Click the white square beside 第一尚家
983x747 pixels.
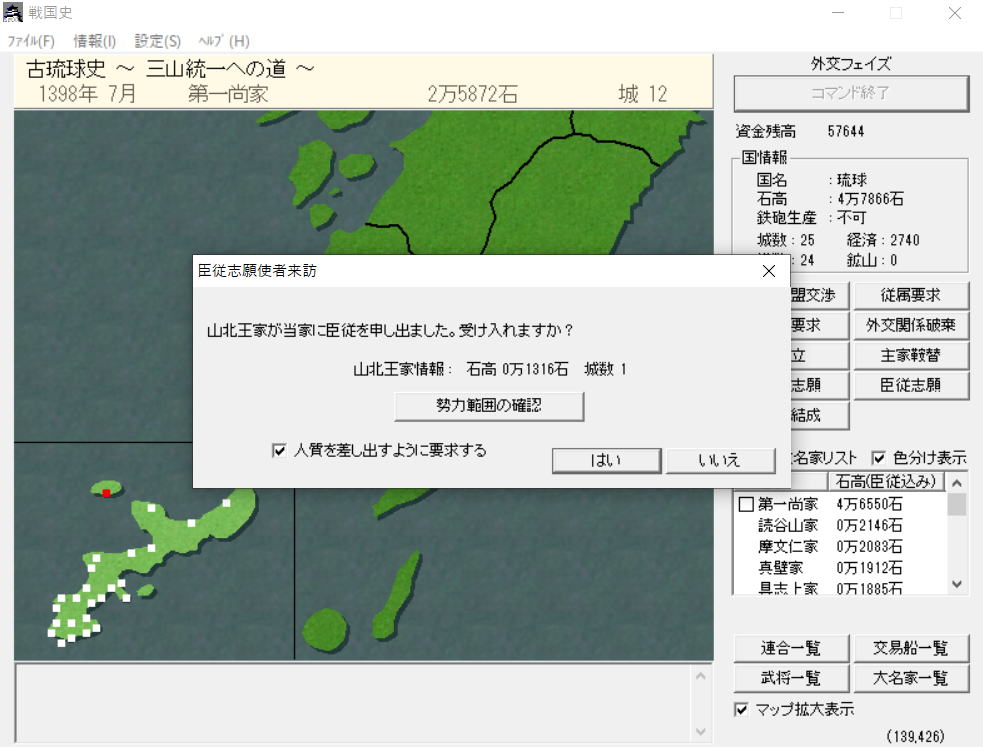pos(745,505)
